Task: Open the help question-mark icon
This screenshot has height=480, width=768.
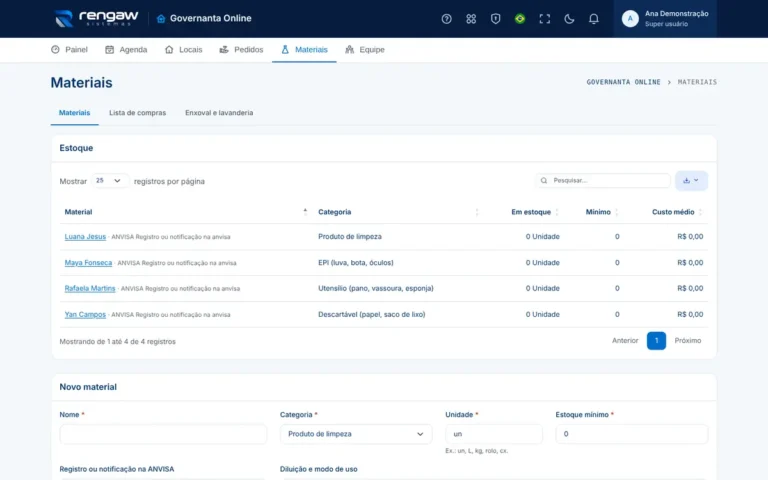Action: [446, 19]
